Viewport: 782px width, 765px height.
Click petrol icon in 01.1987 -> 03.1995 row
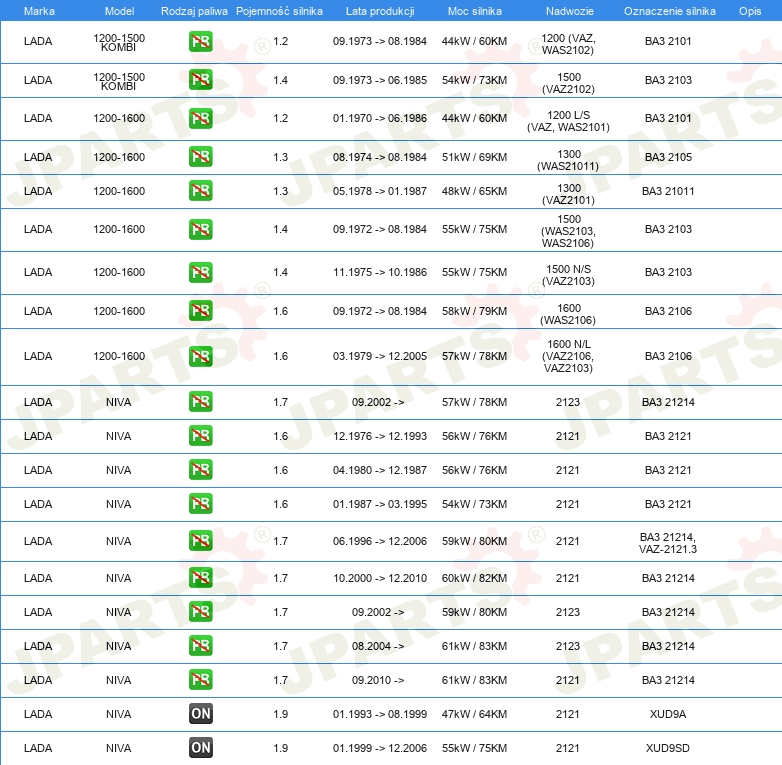click(200, 503)
